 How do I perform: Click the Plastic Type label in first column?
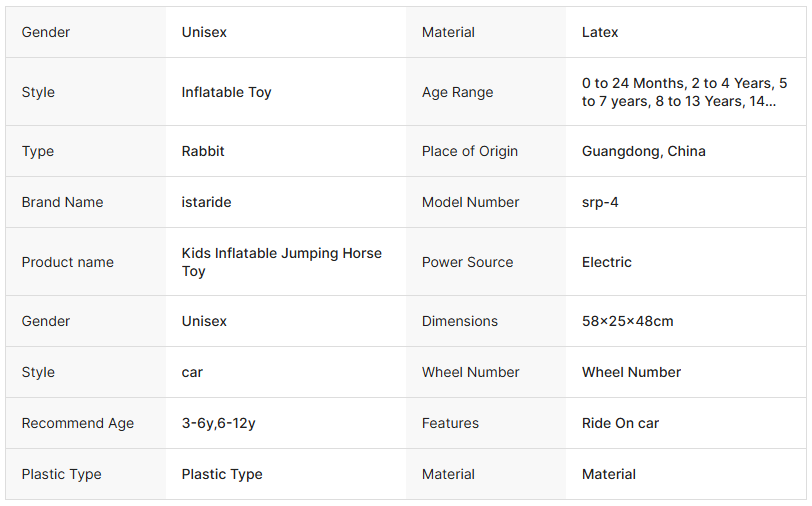[62, 474]
